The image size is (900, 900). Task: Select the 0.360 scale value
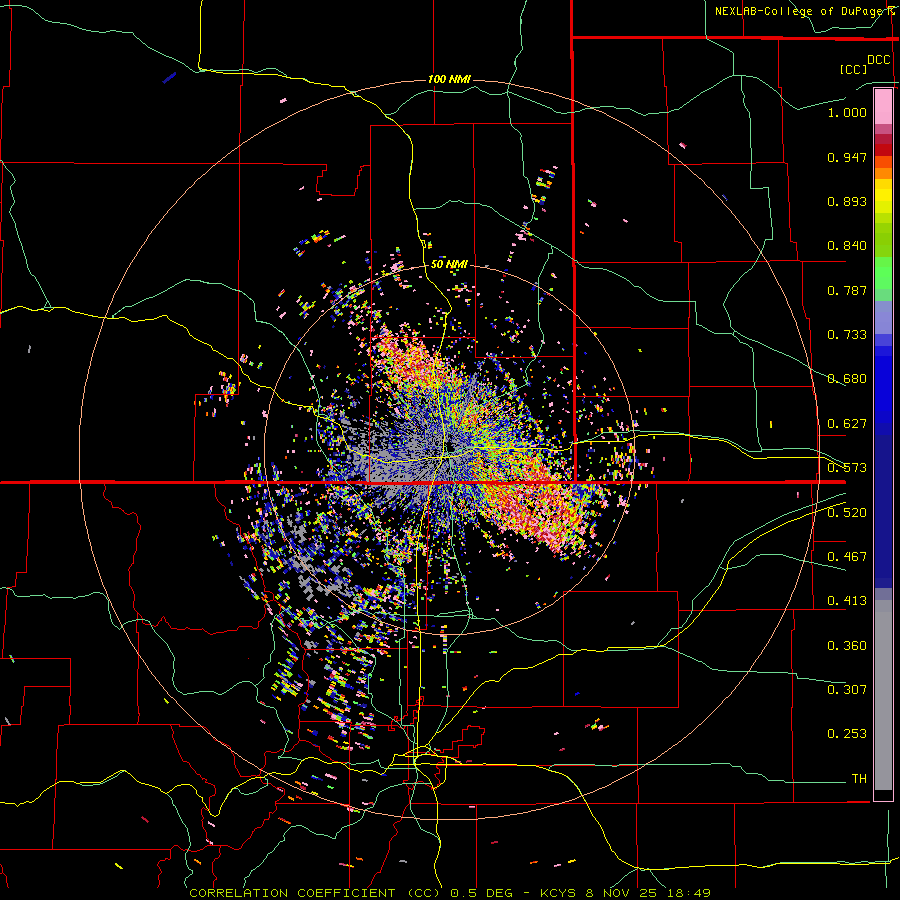[x=847, y=646]
